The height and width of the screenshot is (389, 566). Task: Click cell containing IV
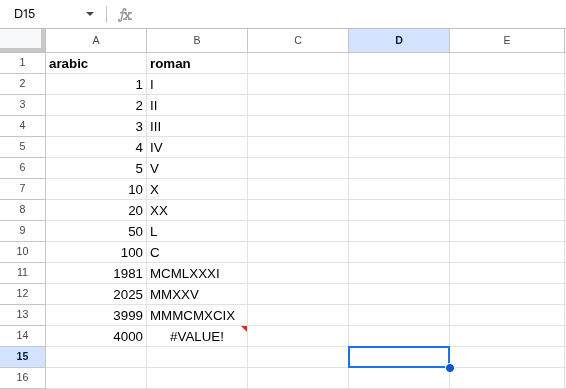point(197,147)
